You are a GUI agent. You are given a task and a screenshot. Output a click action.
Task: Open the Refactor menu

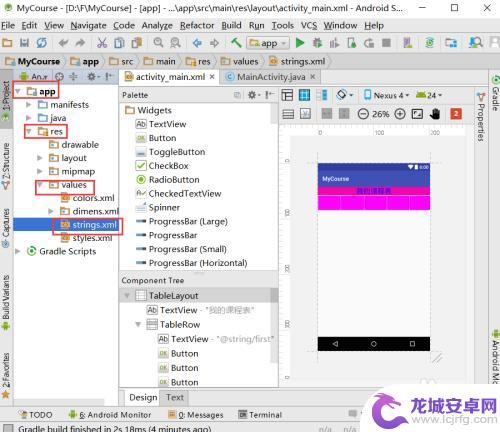[197, 25]
